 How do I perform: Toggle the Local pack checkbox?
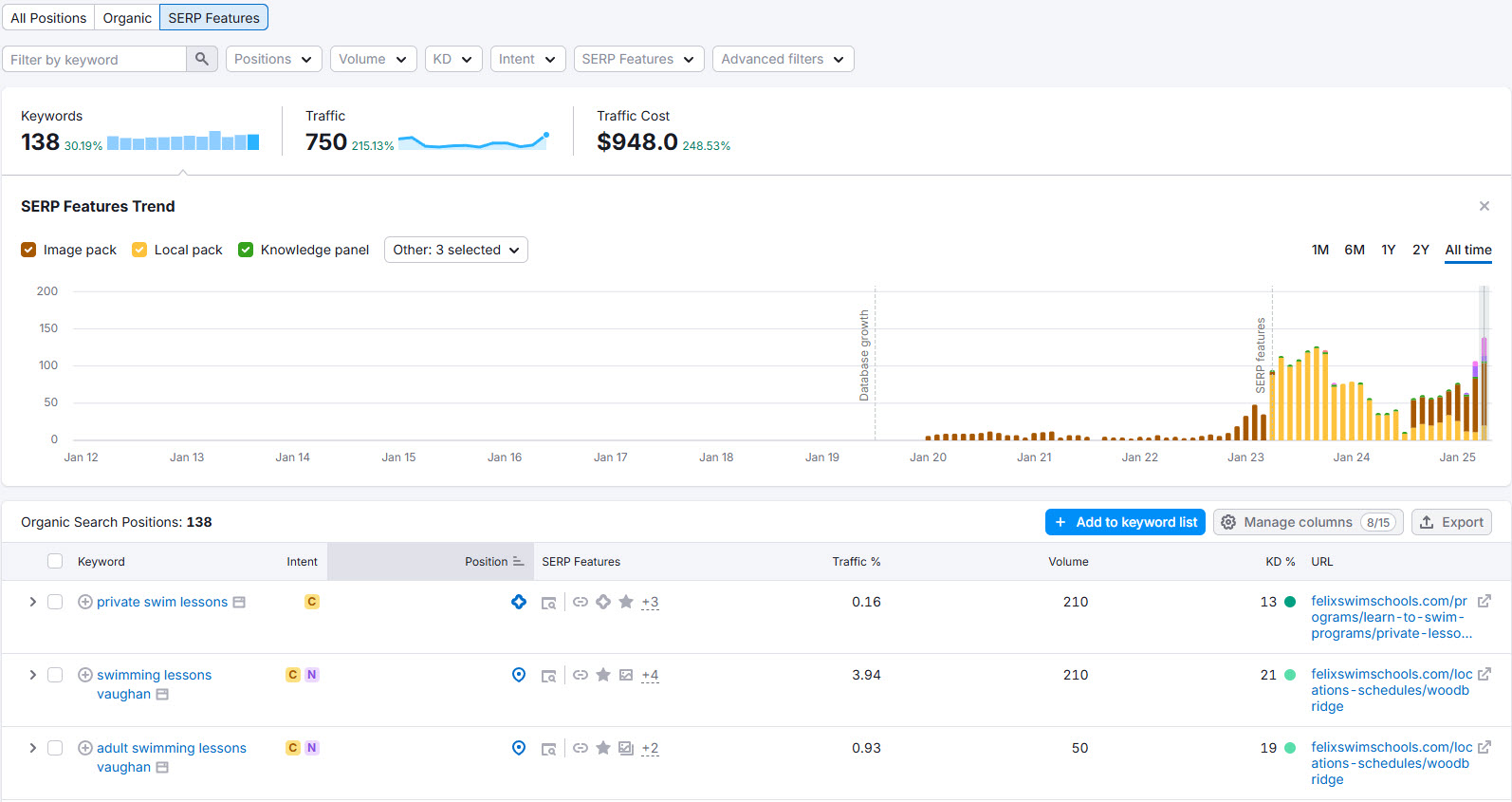point(139,250)
